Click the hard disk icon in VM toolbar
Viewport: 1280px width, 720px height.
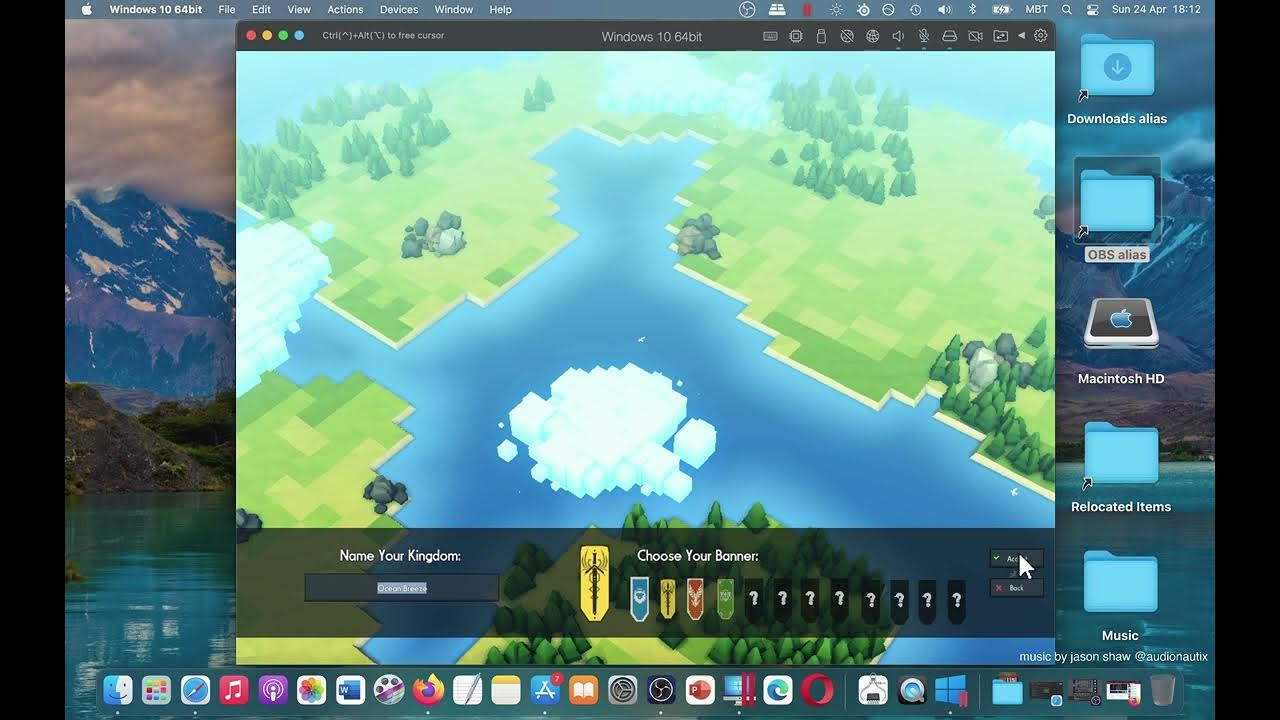(950, 36)
